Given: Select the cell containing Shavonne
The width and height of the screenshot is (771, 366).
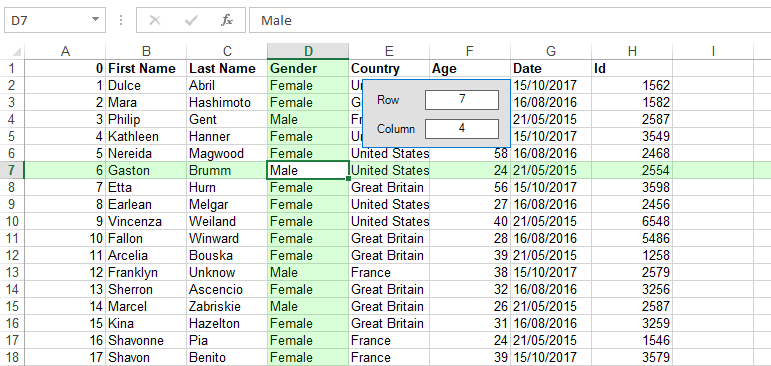Looking at the screenshot, I should [x=146, y=340].
